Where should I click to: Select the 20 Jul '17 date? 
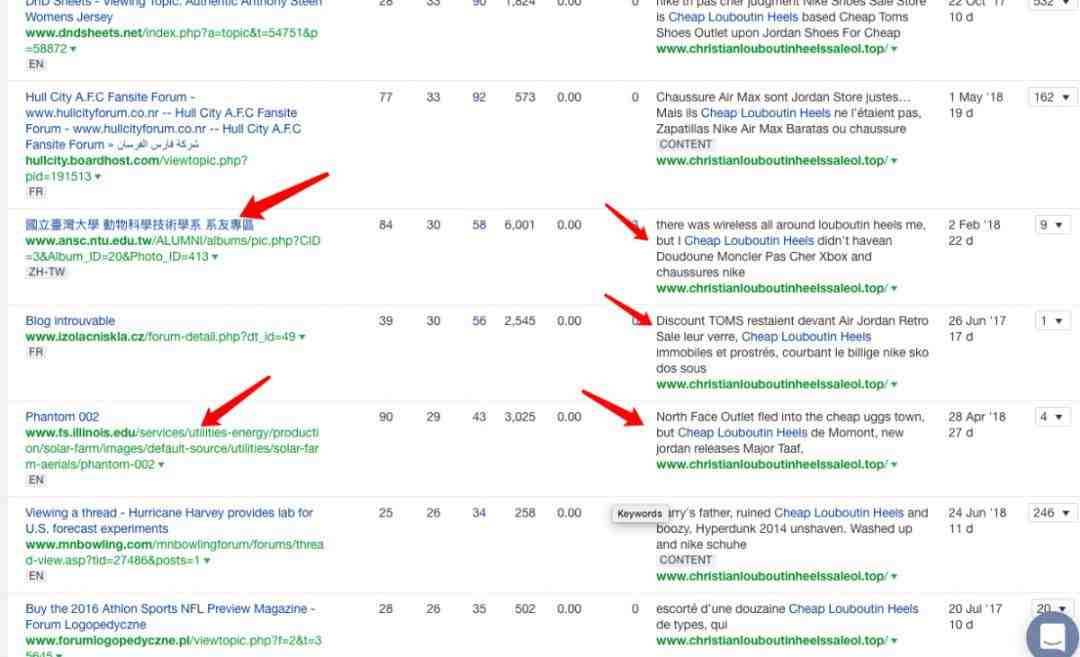click(975, 609)
